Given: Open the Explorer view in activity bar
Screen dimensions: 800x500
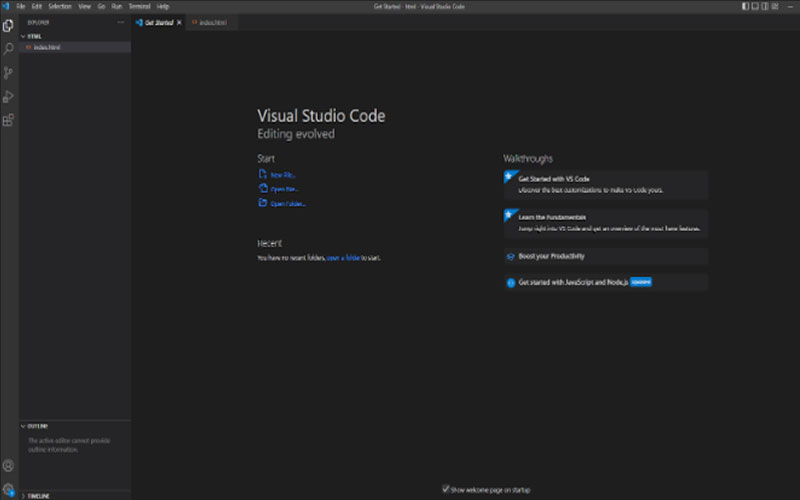Looking at the screenshot, I should 8,26.
